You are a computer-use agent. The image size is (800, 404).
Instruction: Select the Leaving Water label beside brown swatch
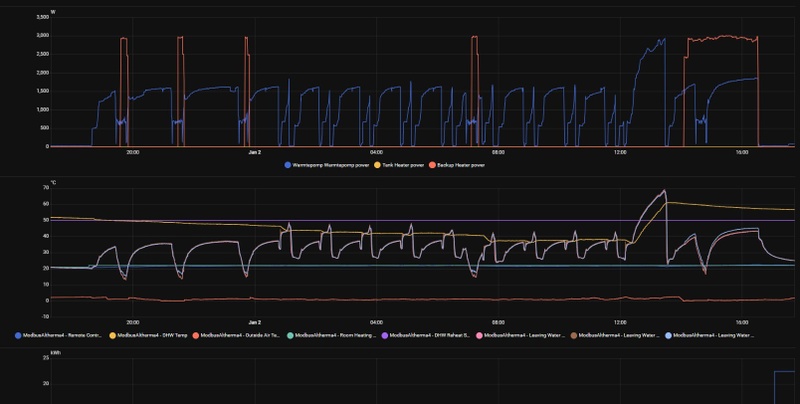click(619, 336)
